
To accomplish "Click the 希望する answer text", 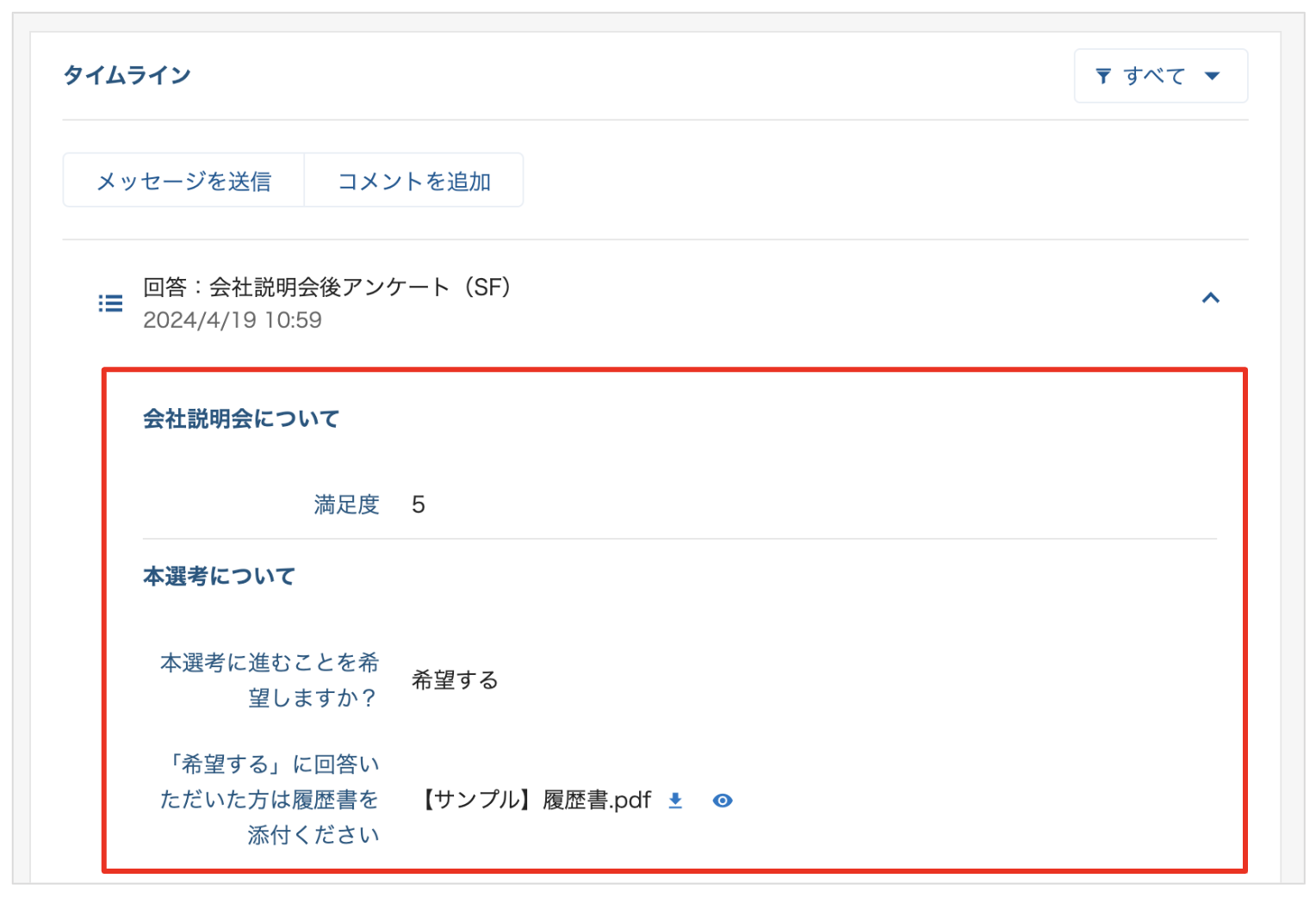I will click(455, 680).
